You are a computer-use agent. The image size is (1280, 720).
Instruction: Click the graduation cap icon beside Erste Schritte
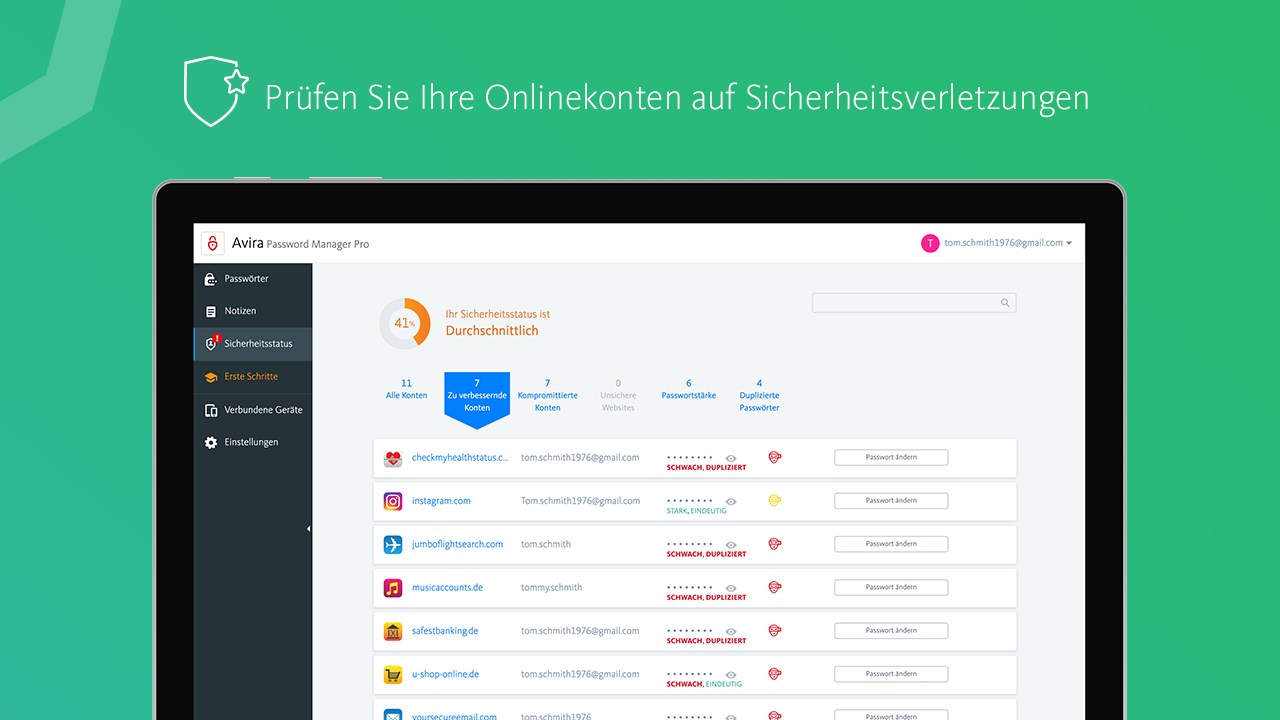click(x=211, y=377)
